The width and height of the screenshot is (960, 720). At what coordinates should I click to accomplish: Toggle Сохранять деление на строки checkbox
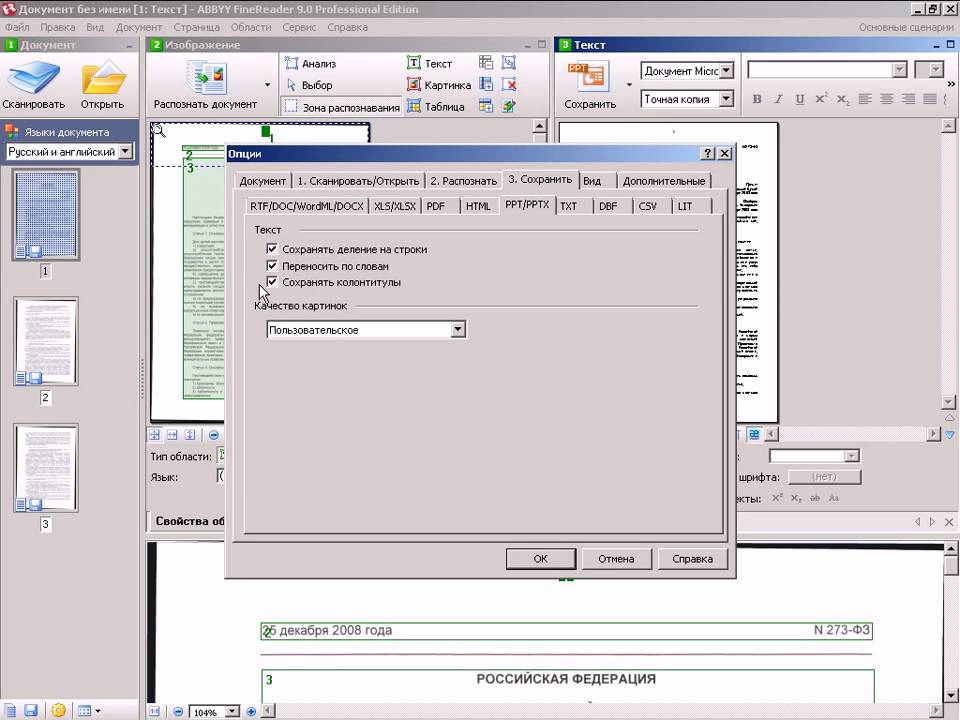coord(272,249)
